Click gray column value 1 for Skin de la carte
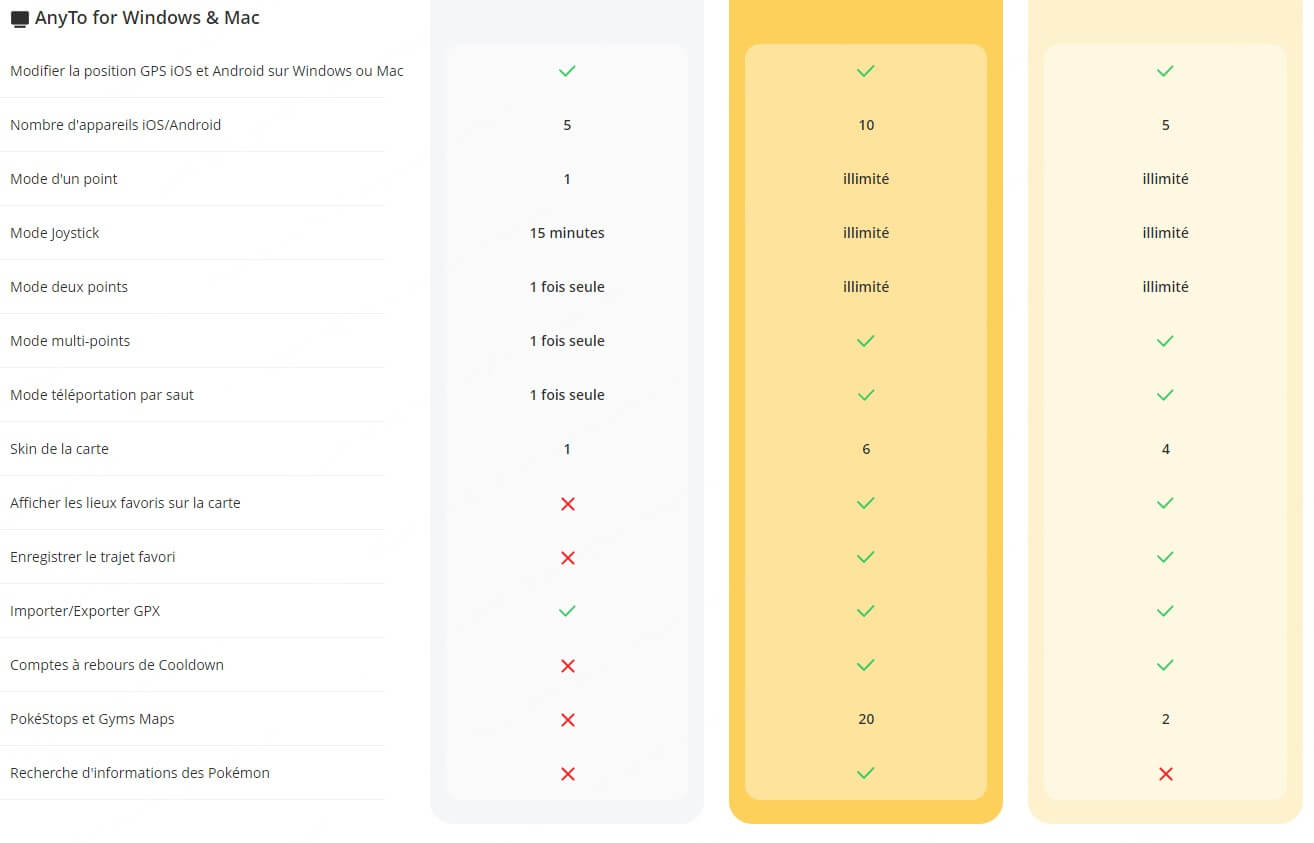 click(567, 449)
